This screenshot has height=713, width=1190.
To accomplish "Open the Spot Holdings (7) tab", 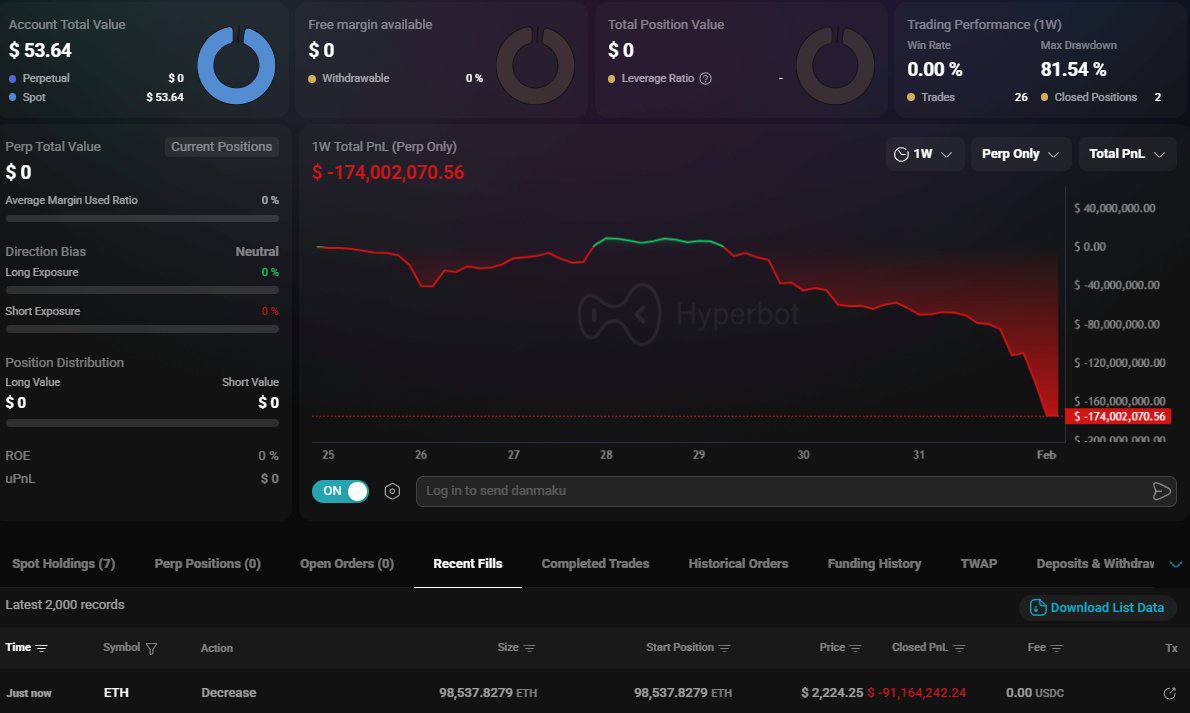I will pos(63,564).
